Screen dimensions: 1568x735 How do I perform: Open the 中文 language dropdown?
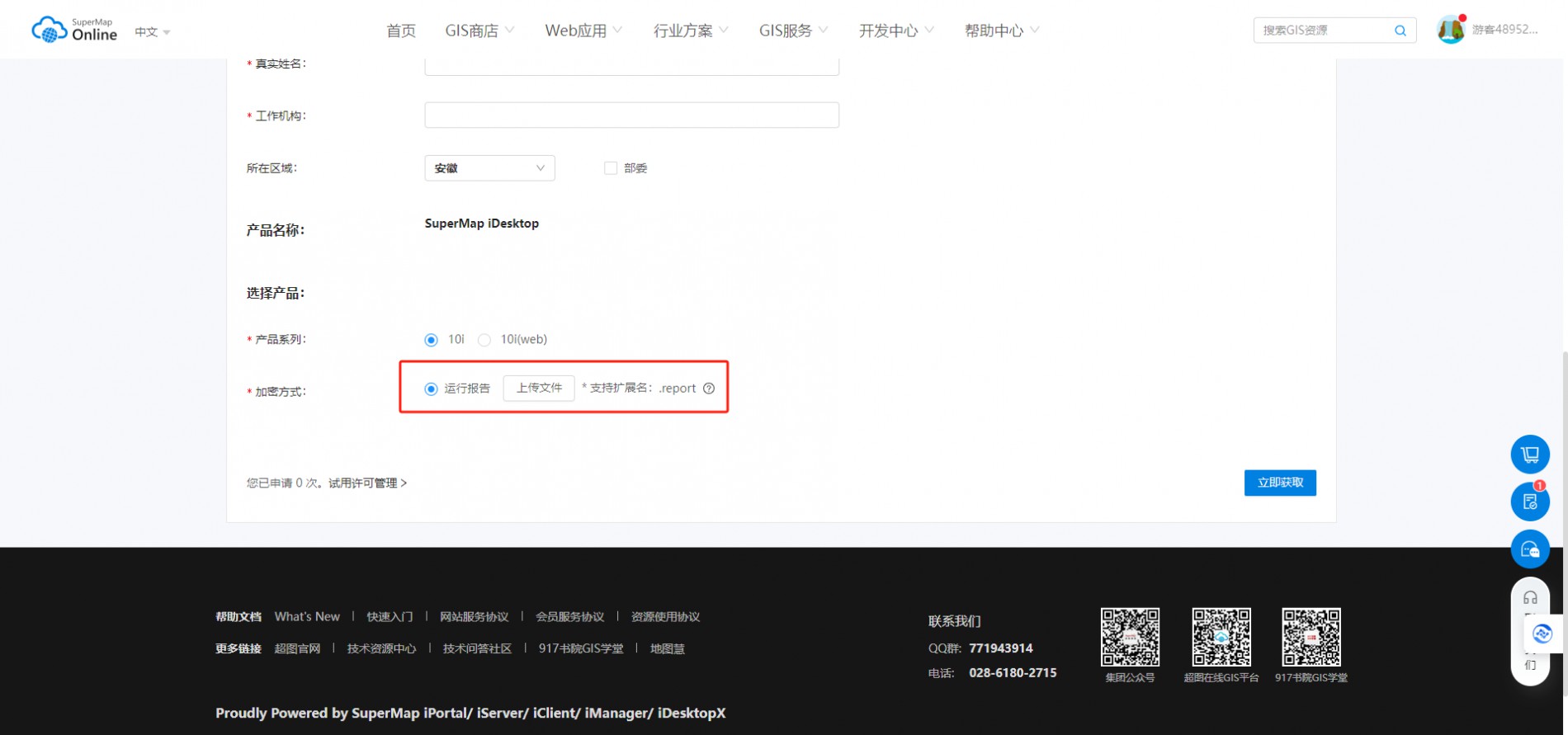153,32
